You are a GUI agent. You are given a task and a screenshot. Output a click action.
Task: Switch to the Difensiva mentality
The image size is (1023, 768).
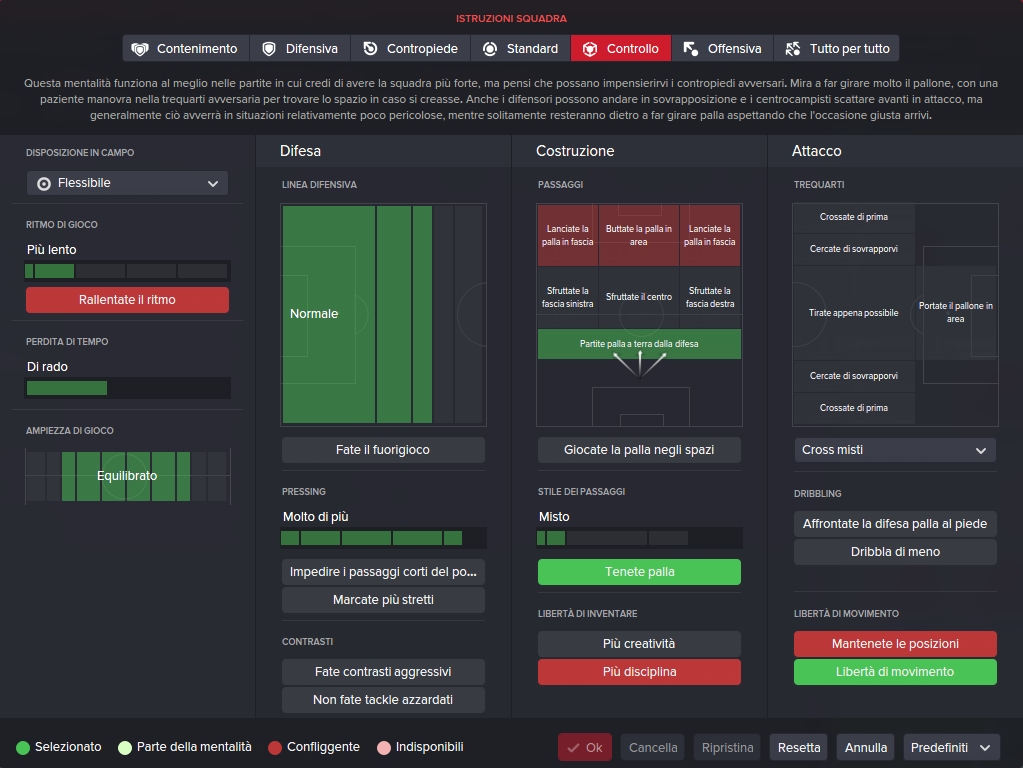(x=300, y=49)
